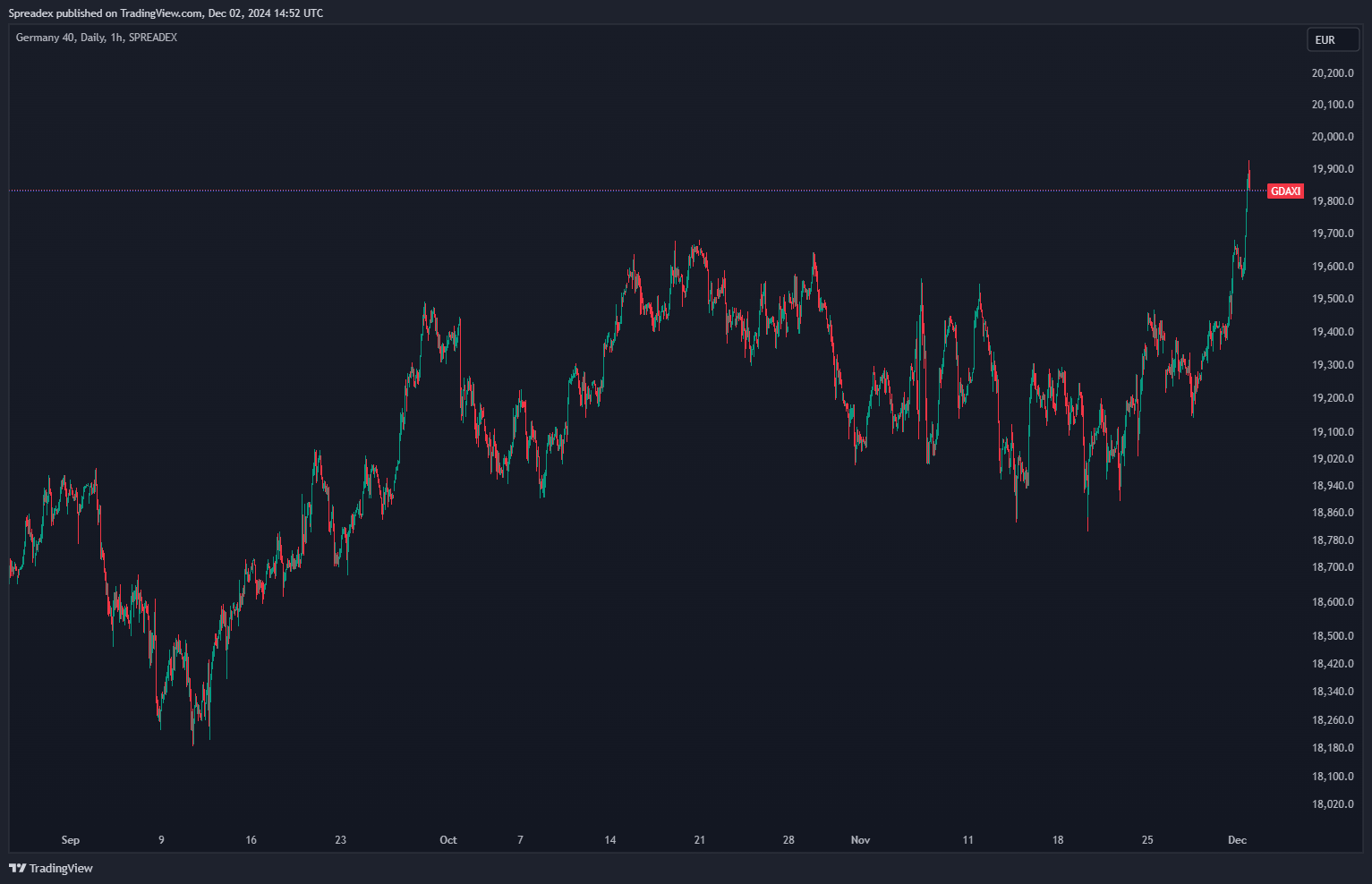The width and height of the screenshot is (1372, 884).
Task: Click the 9 date label on time axis
Action: coord(161,840)
